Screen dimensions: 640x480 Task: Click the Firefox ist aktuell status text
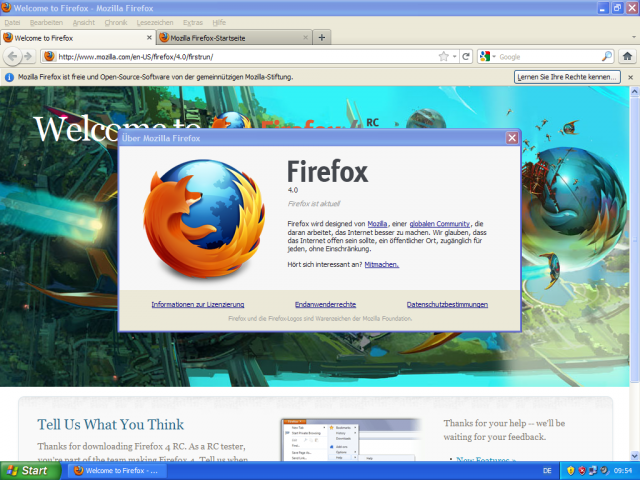click(x=313, y=204)
